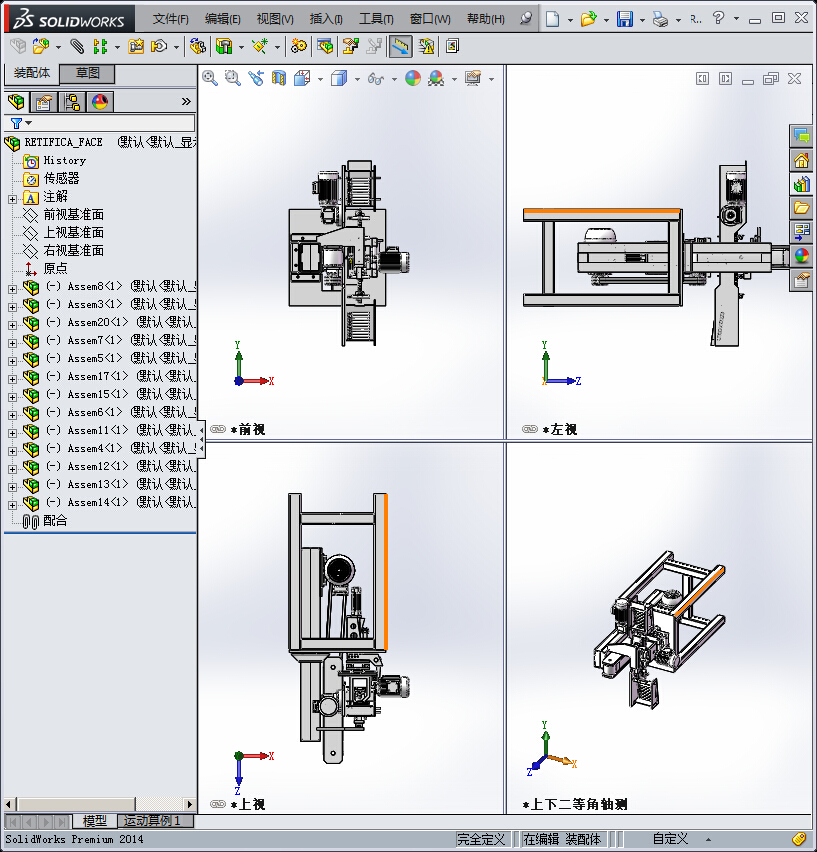Toggle the pushpin to pin menu bar
The width and height of the screenshot is (817, 852).
(x=525, y=19)
